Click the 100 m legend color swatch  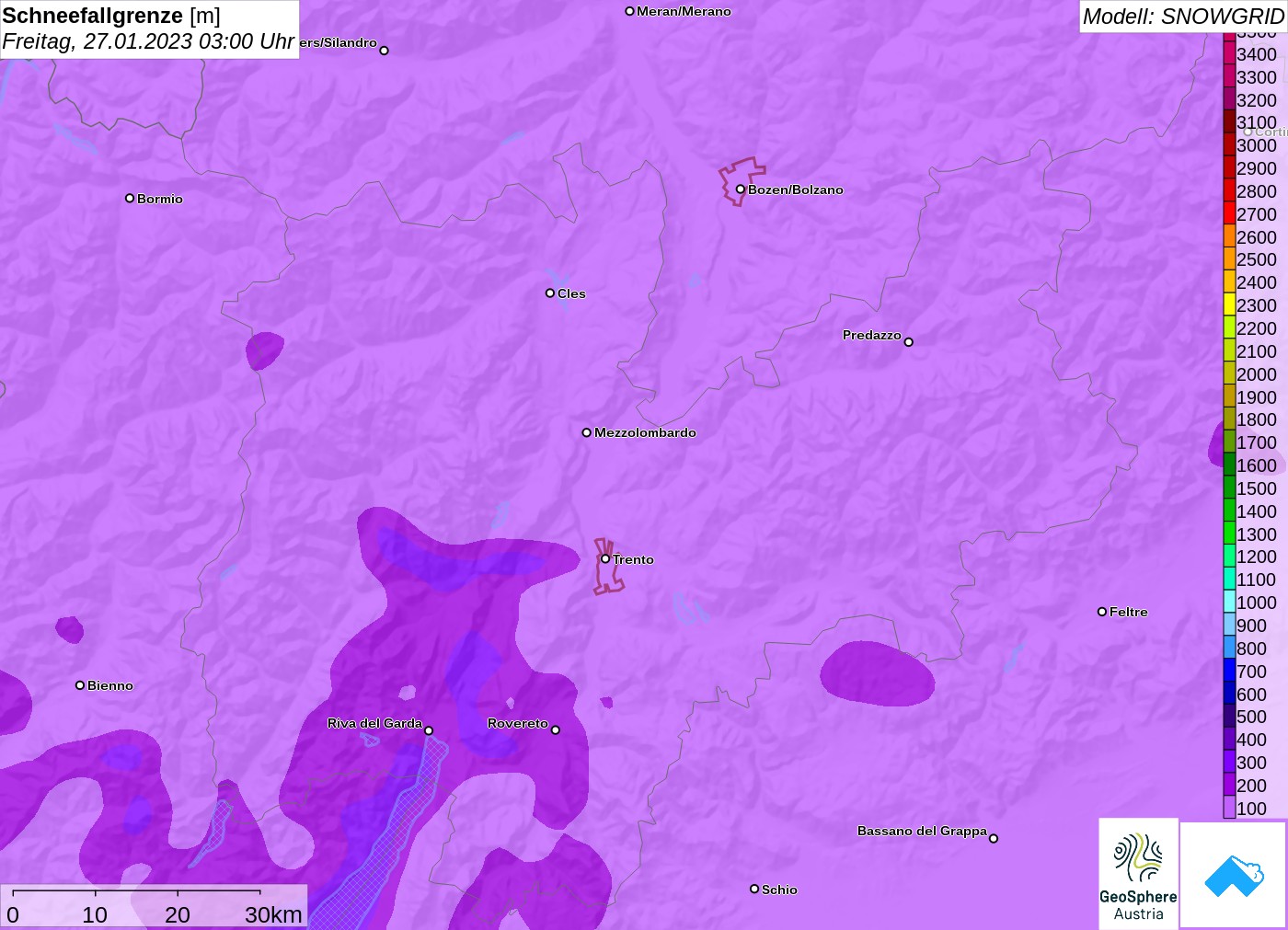[x=1229, y=808]
